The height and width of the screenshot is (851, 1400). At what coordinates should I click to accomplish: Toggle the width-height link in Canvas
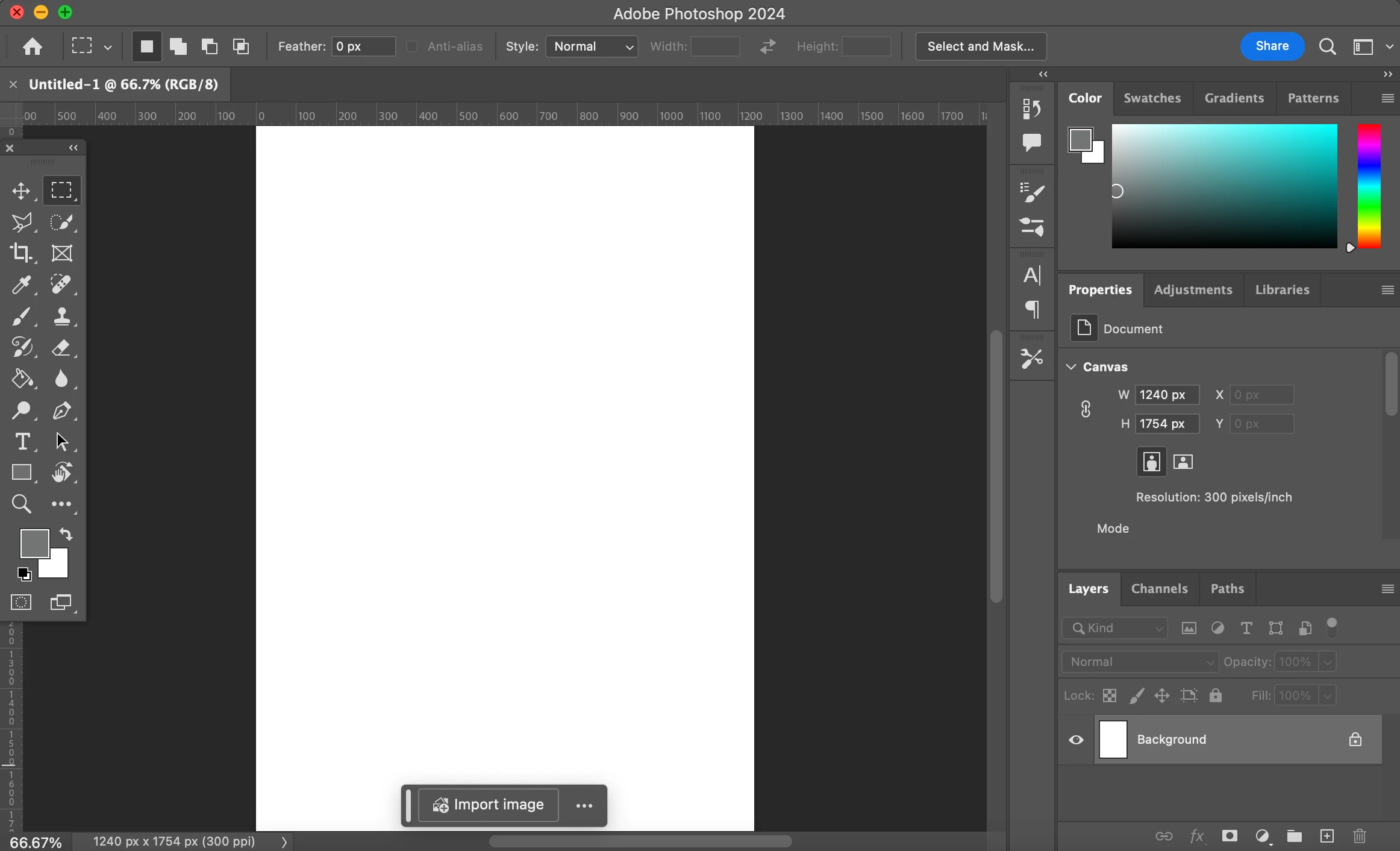point(1086,409)
